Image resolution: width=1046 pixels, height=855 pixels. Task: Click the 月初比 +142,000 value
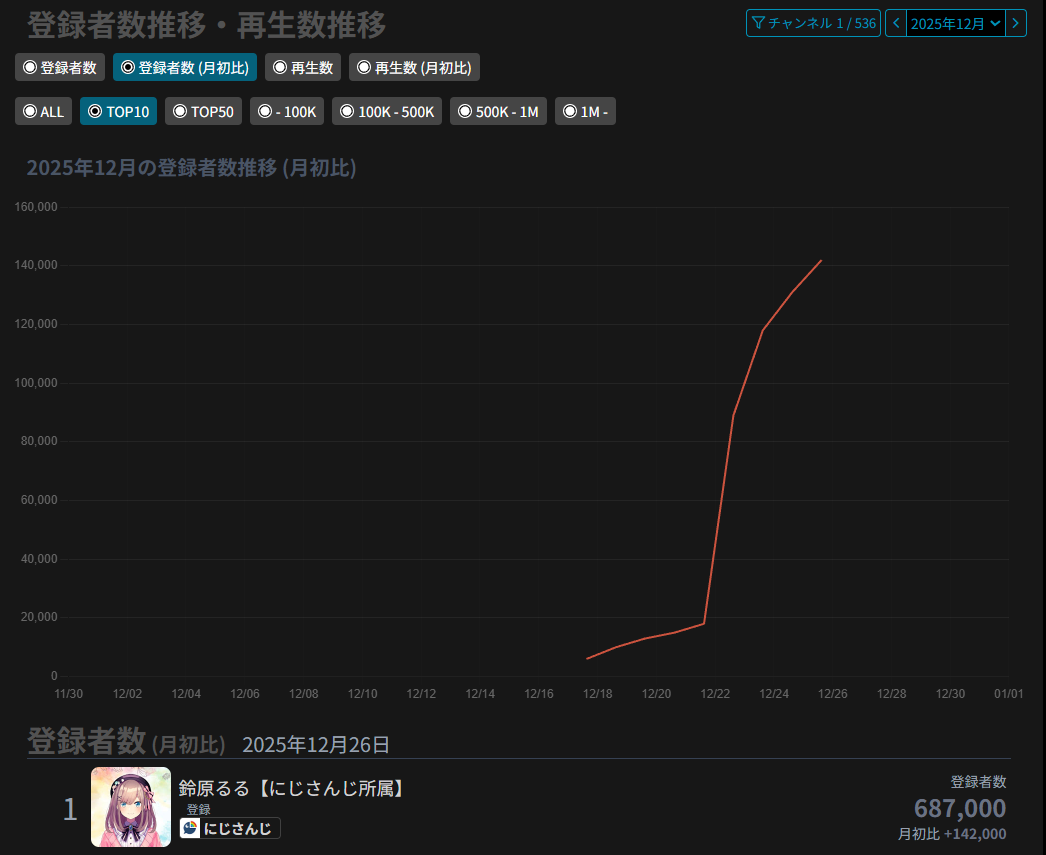pos(951,834)
